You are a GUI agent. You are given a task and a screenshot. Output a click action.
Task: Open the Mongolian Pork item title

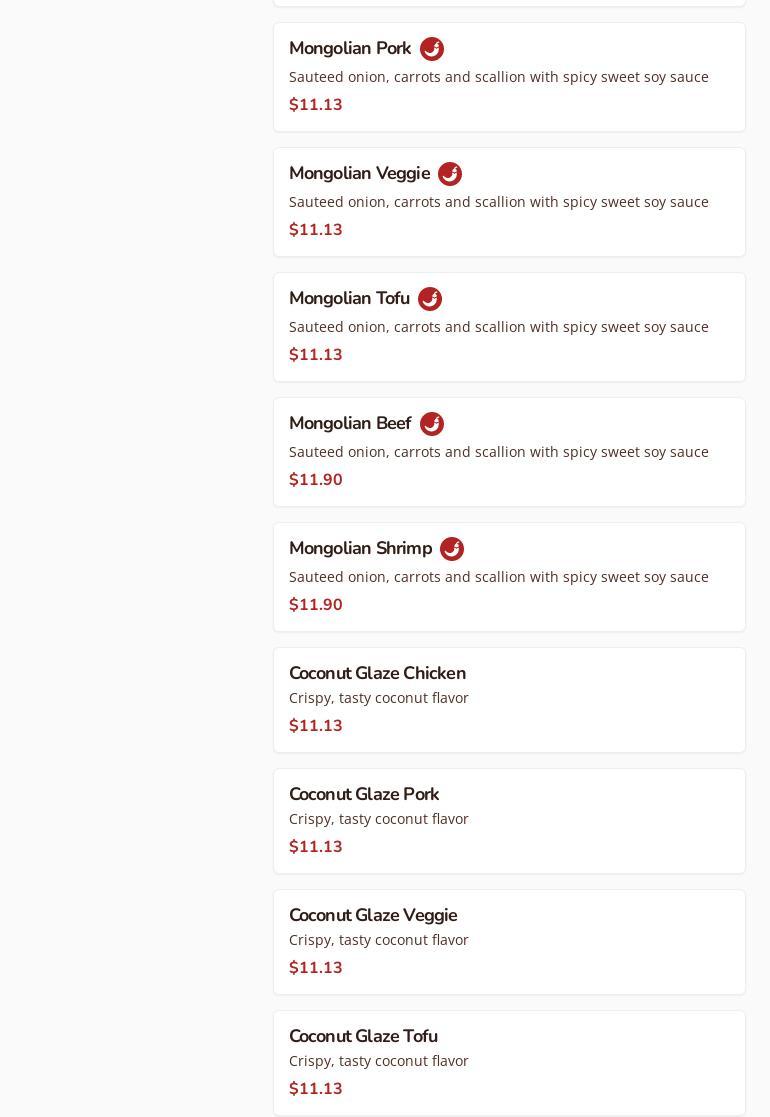pos(350,49)
